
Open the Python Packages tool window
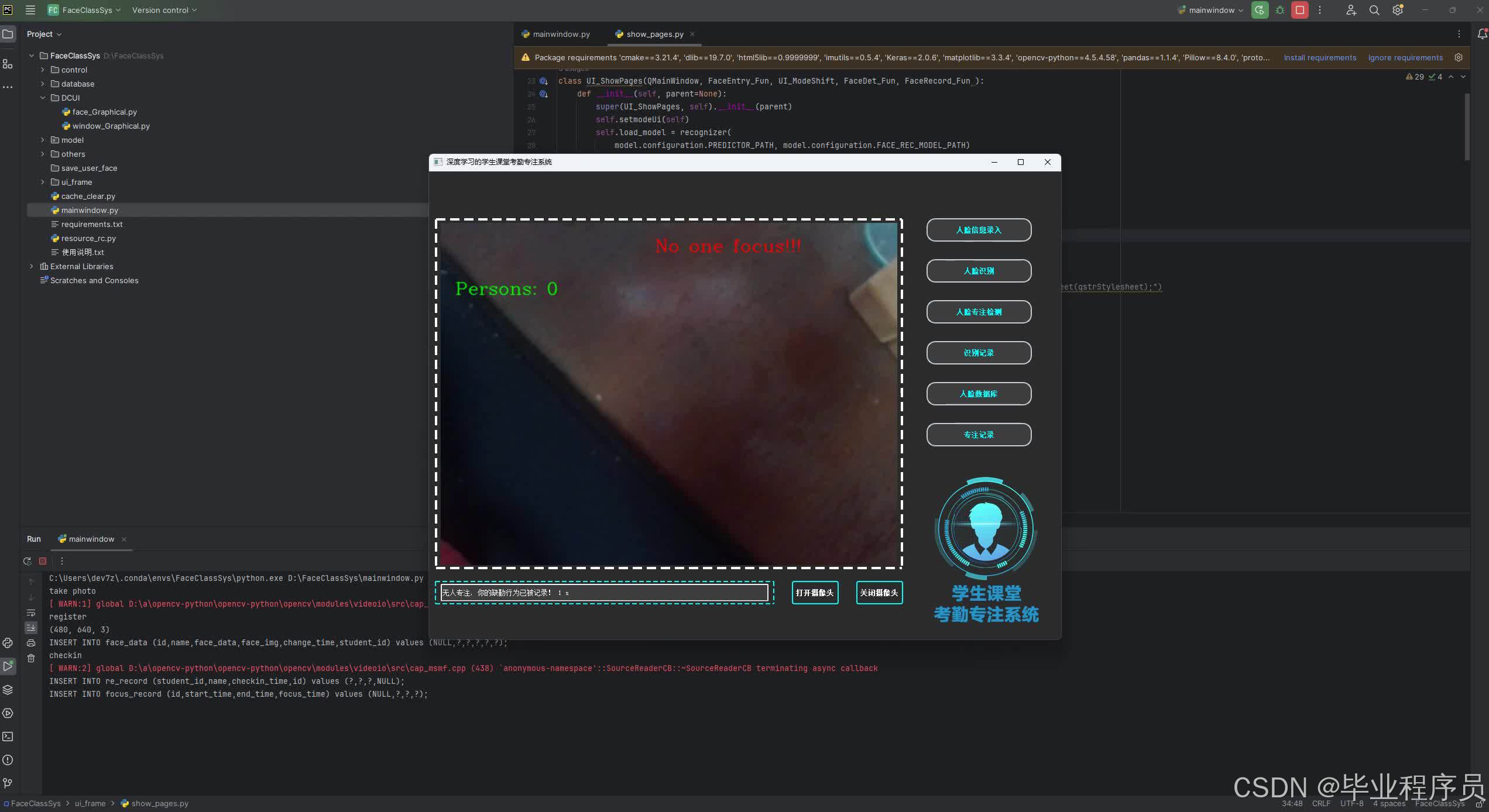8,690
